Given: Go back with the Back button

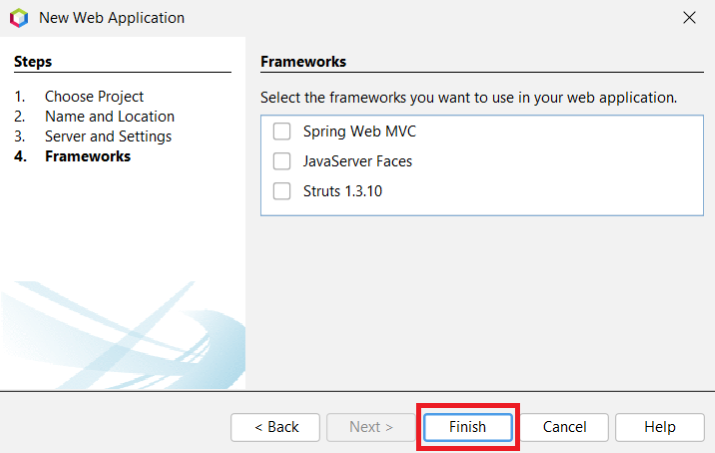Looking at the screenshot, I should 275,427.
